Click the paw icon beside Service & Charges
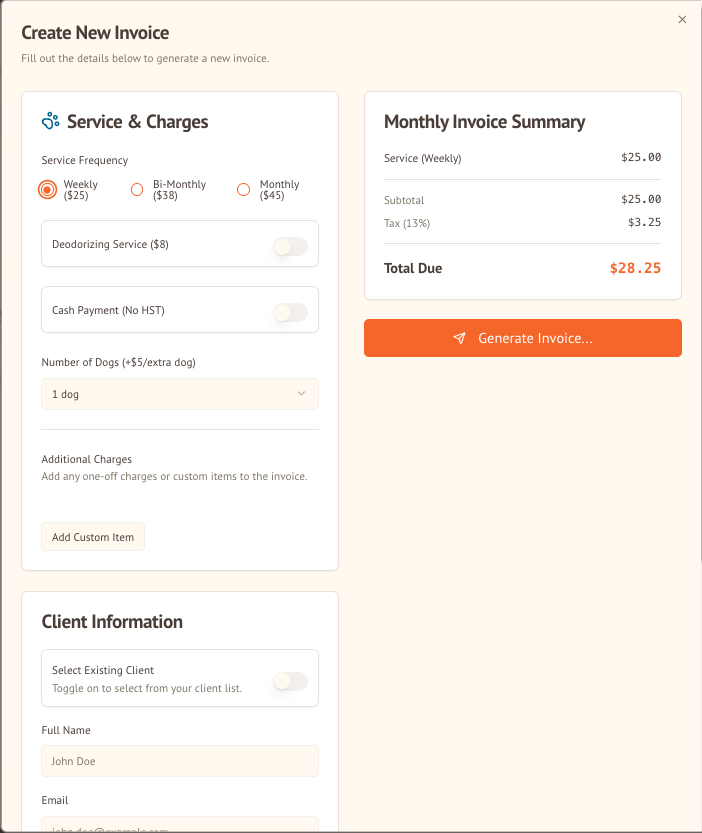This screenshot has width=702, height=833. (x=51, y=121)
